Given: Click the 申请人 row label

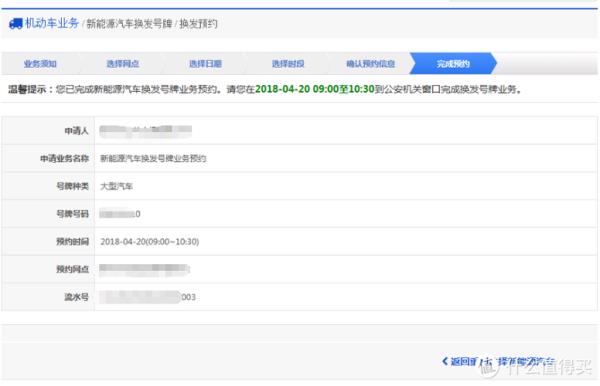Looking at the screenshot, I should pyautogui.click(x=76, y=131).
